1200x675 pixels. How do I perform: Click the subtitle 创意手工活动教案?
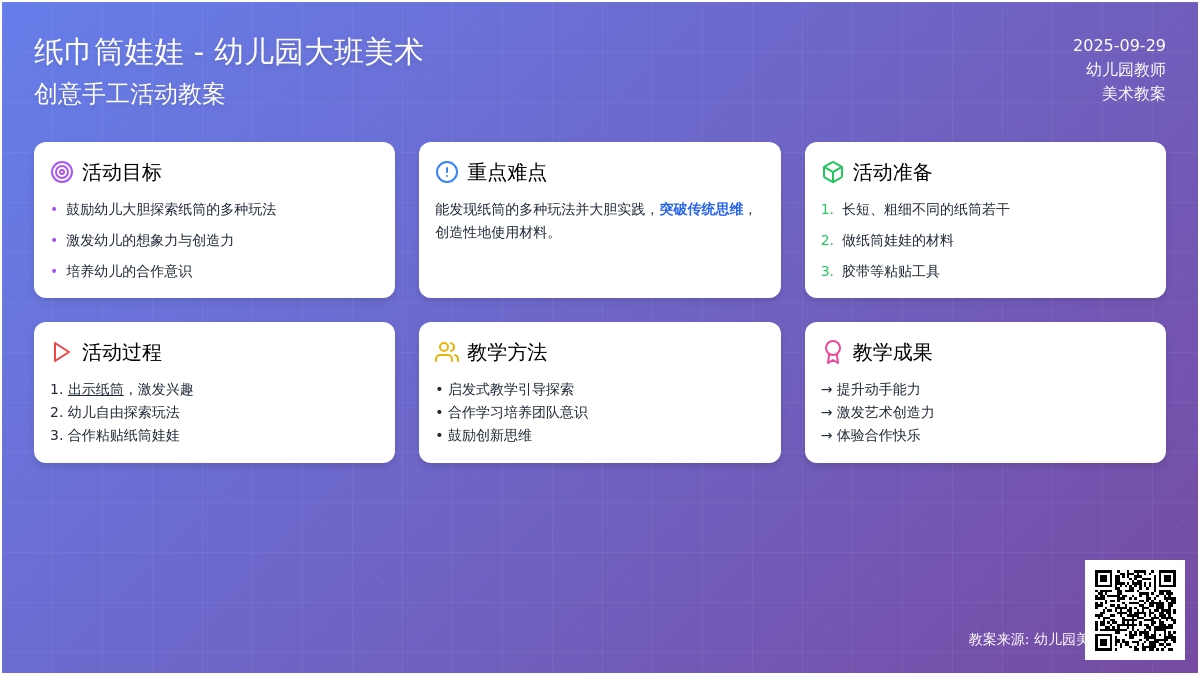[x=130, y=94]
